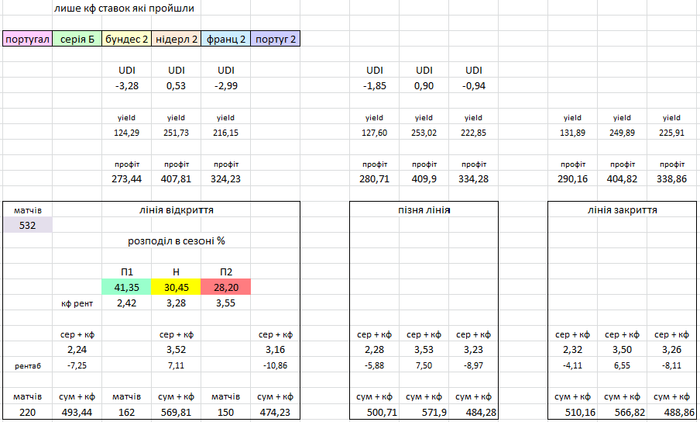Select the 'рентаб' row label
This screenshot has width=700, height=422.
tap(27, 366)
